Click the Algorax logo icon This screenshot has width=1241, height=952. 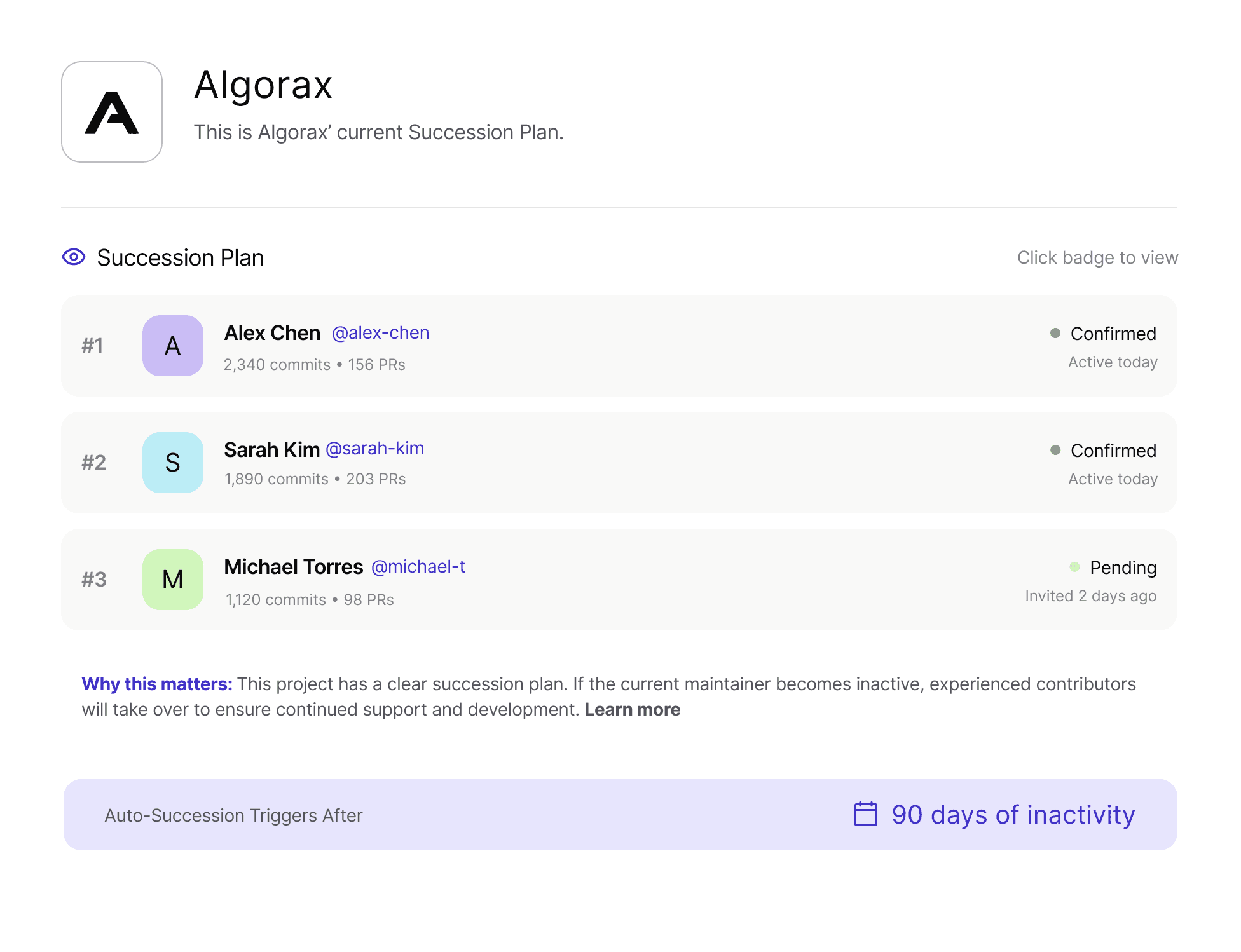(112, 112)
